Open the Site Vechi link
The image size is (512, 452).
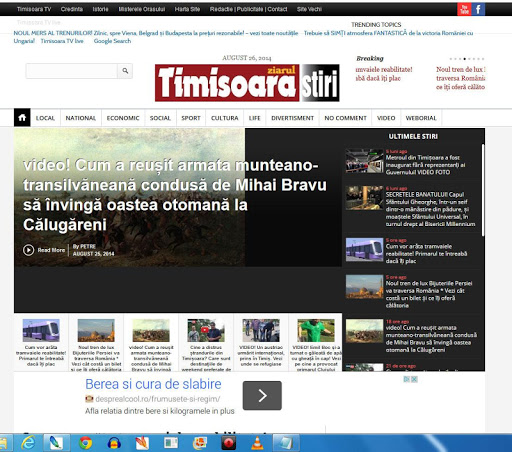pyautogui.click(x=309, y=9)
